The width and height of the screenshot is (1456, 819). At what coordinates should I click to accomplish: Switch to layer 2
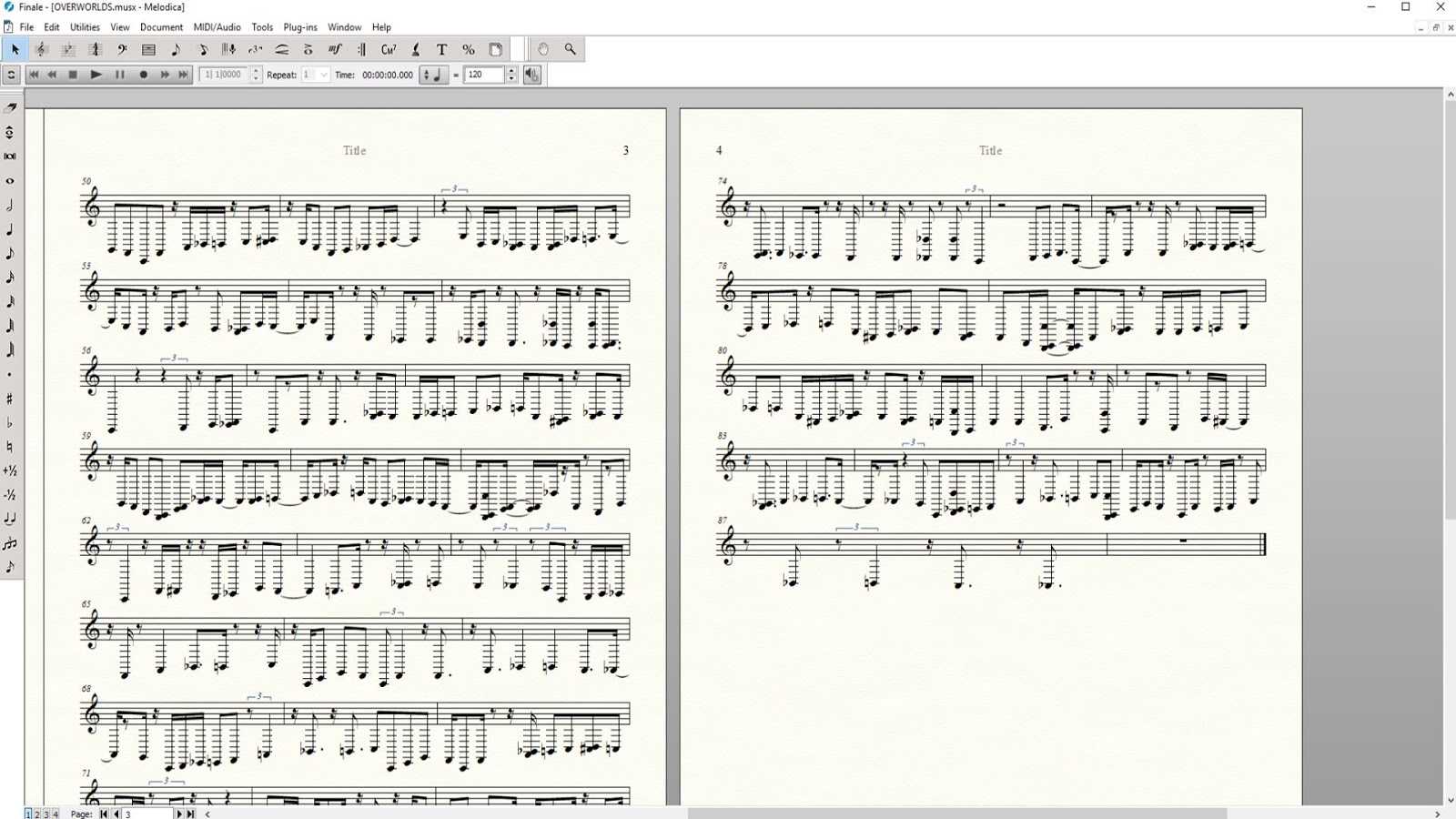[x=36, y=814]
